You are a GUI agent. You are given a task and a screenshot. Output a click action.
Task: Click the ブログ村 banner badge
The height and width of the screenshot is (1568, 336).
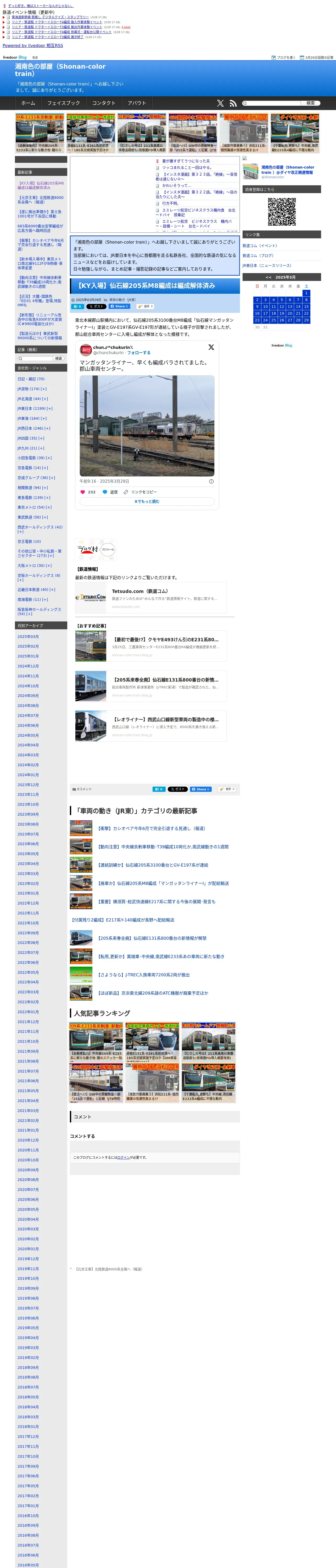pyautogui.click(x=96, y=549)
